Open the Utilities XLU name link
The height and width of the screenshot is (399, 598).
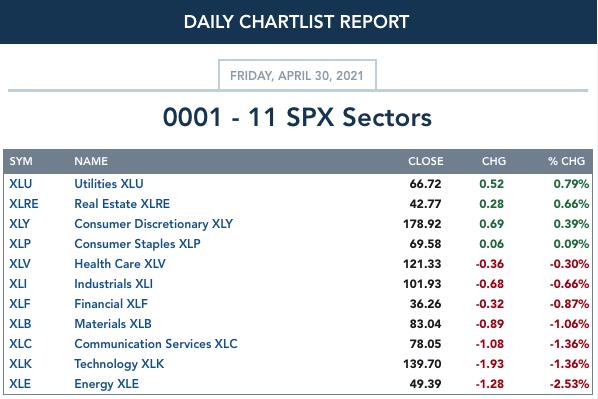(x=109, y=184)
